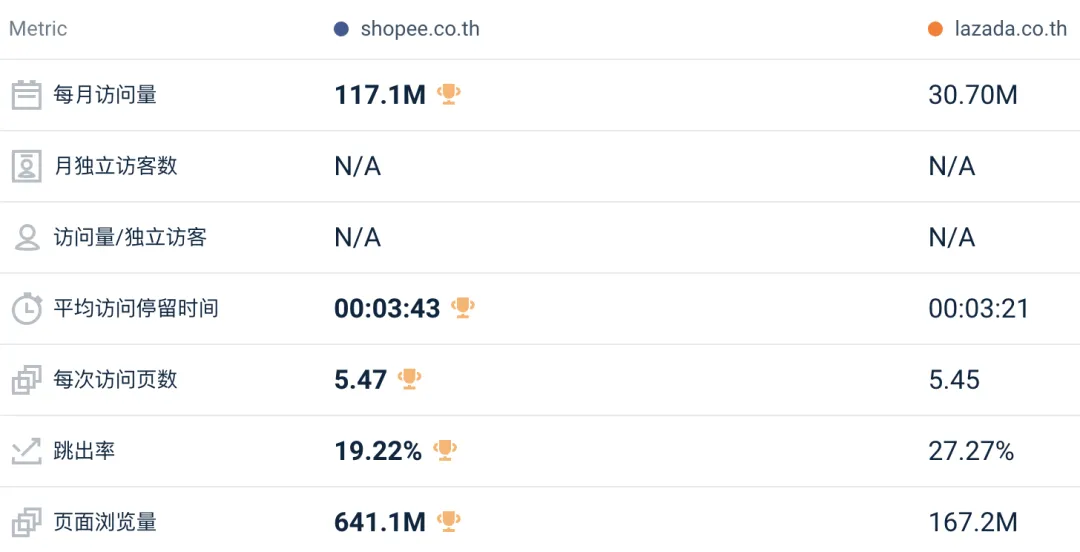Select the 跳出率 metric label
Screen dimensions: 1080x552
[84, 451]
